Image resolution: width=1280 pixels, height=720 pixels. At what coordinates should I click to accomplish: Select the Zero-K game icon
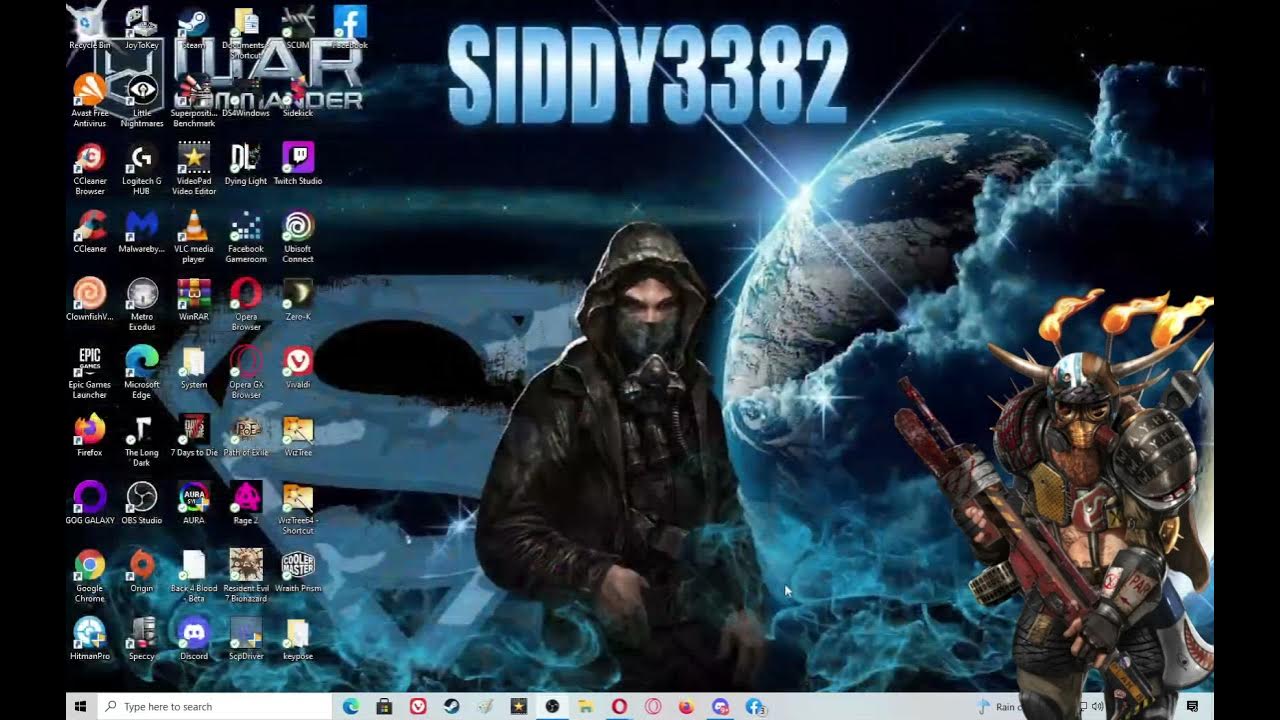point(298,300)
